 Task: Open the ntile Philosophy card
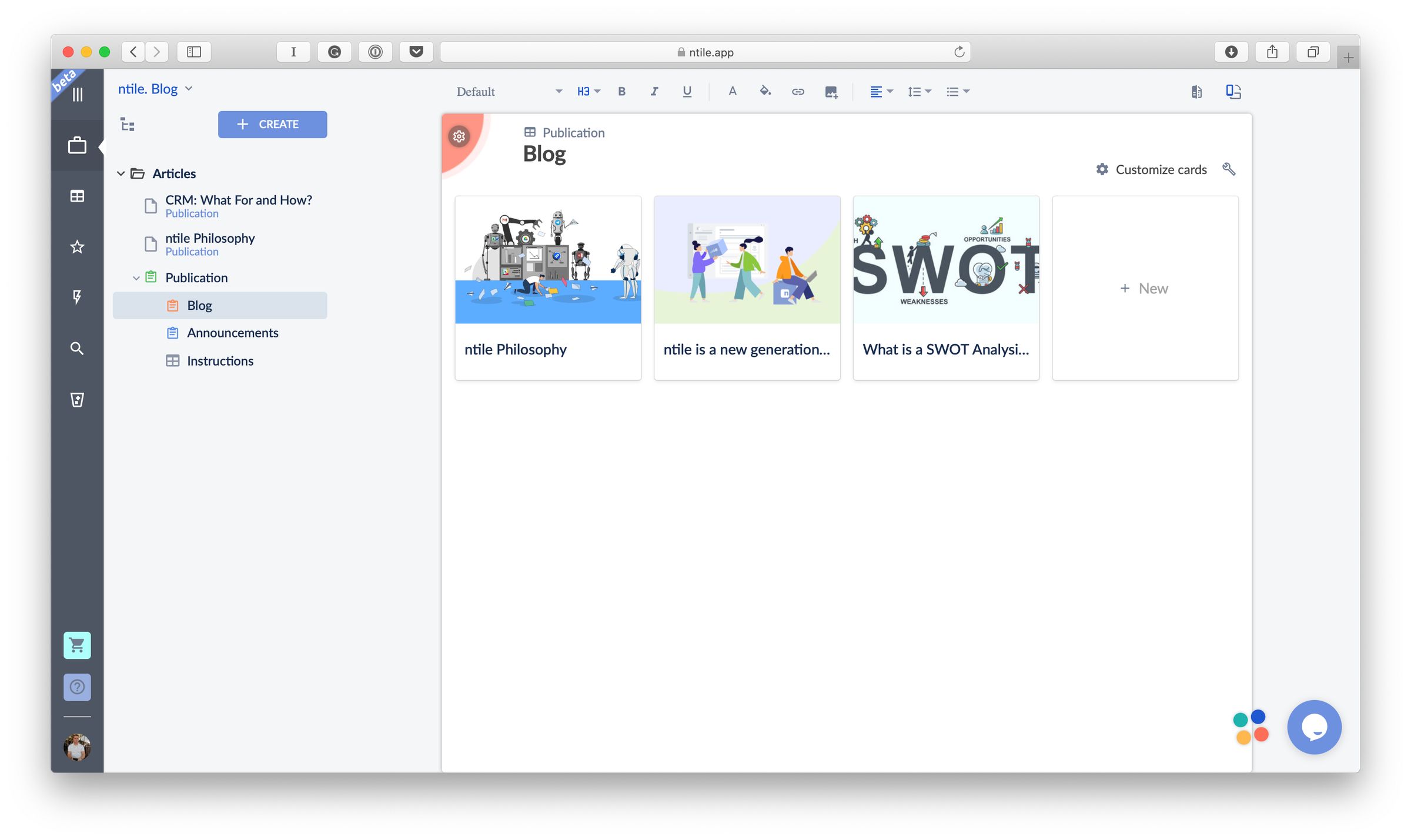pos(548,288)
